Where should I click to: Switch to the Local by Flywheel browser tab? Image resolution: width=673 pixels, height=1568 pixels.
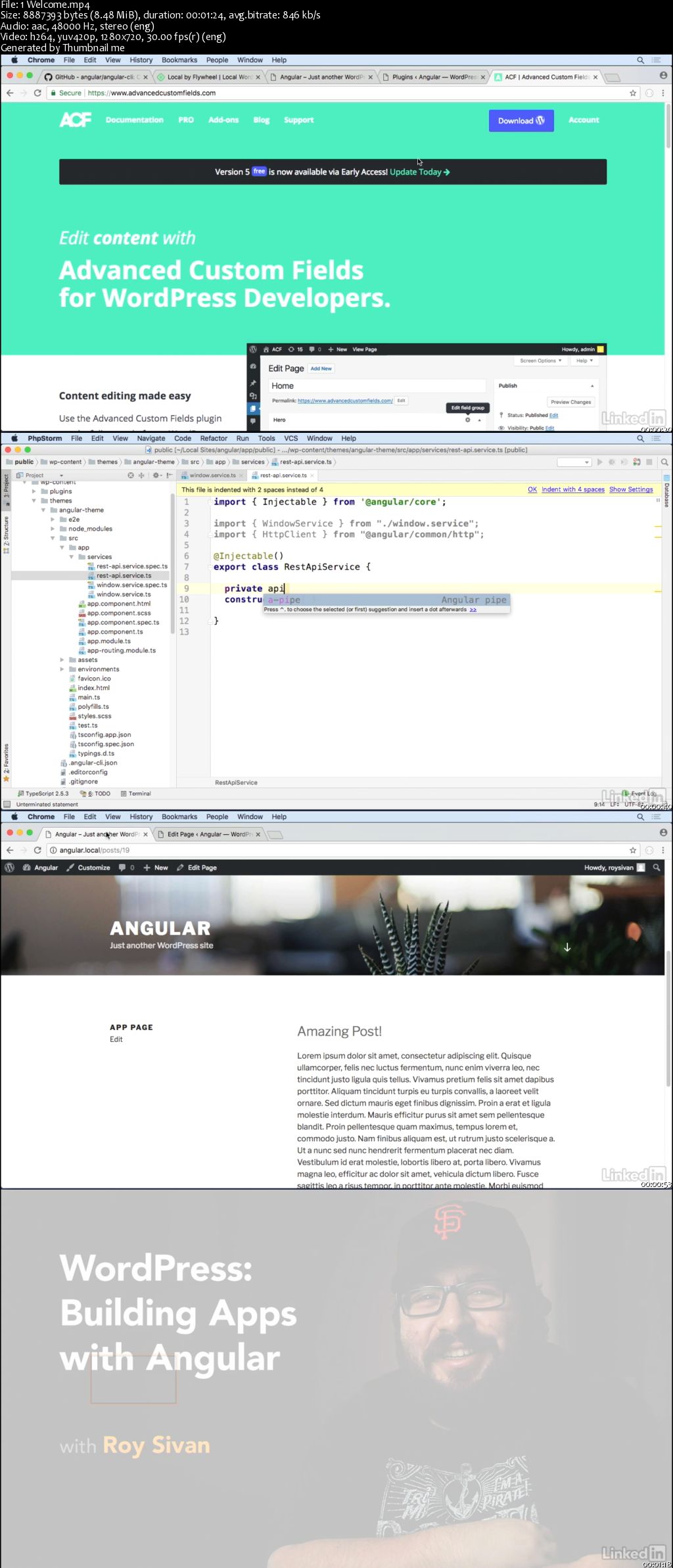click(209, 77)
